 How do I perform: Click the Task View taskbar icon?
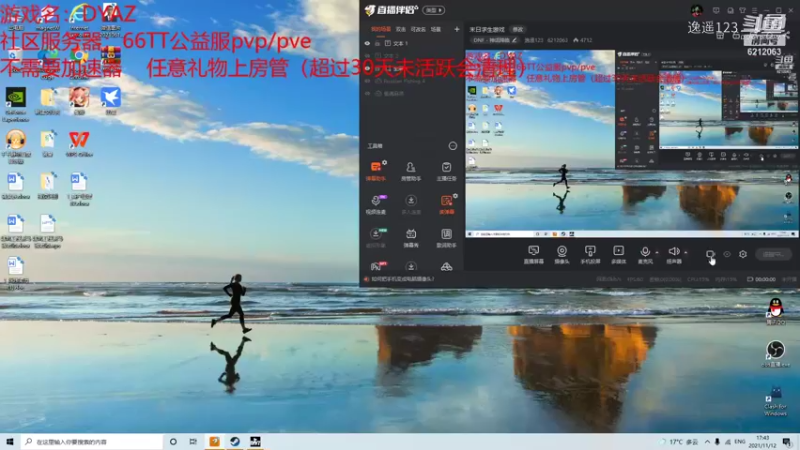(x=193, y=441)
